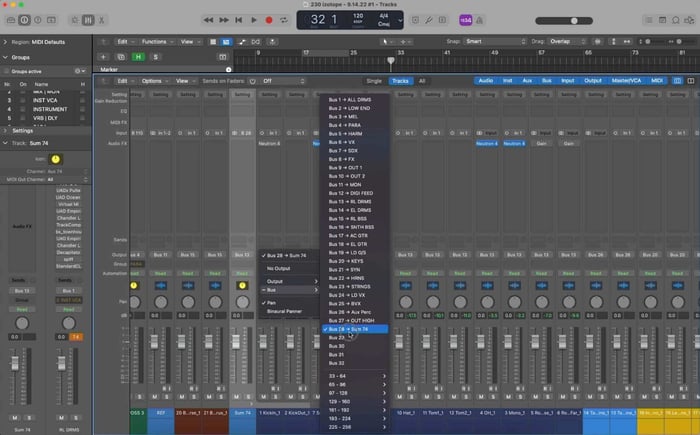700x435 pixels.
Task: Select Bus 27 → OUT HIGH
Action: 355,320
